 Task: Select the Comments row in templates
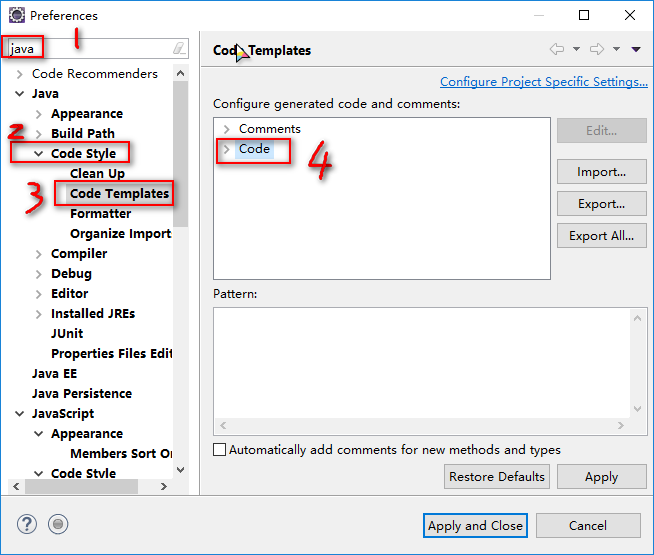(x=269, y=129)
